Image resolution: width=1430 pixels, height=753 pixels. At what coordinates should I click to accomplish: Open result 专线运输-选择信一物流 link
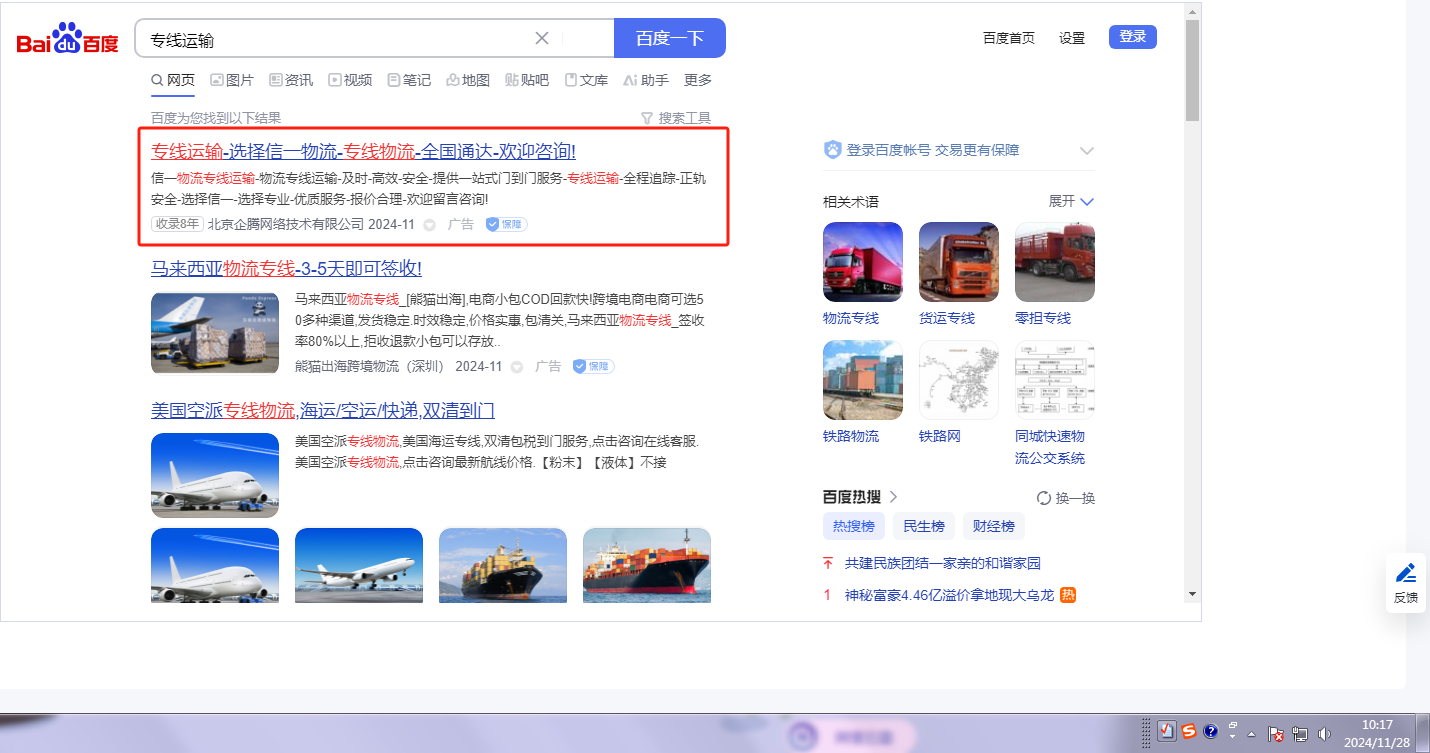pyautogui.click(x=363, y=152)
